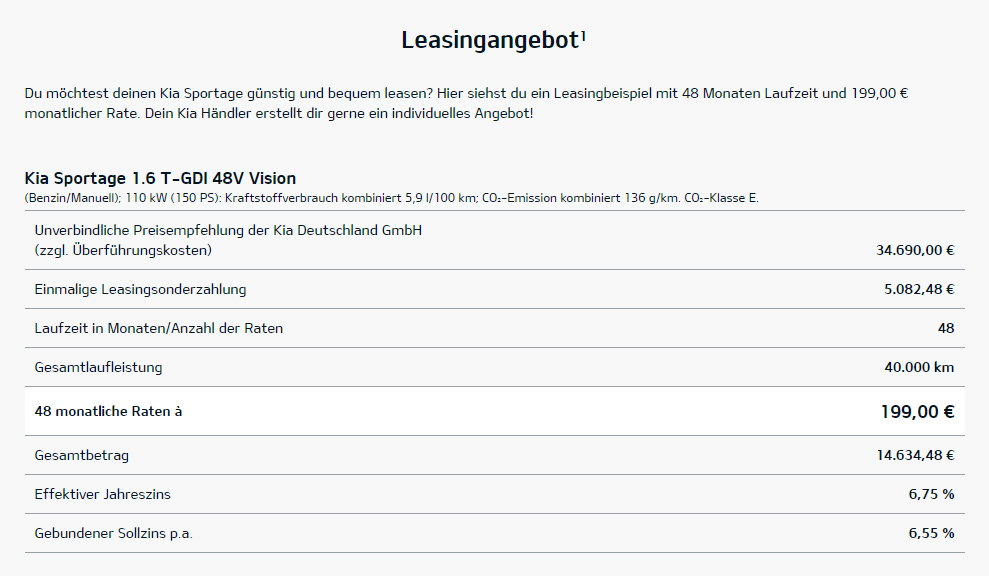Click the intro paragraph about leasing example
This screenshot has width=989, height=576.
point(466,103)
